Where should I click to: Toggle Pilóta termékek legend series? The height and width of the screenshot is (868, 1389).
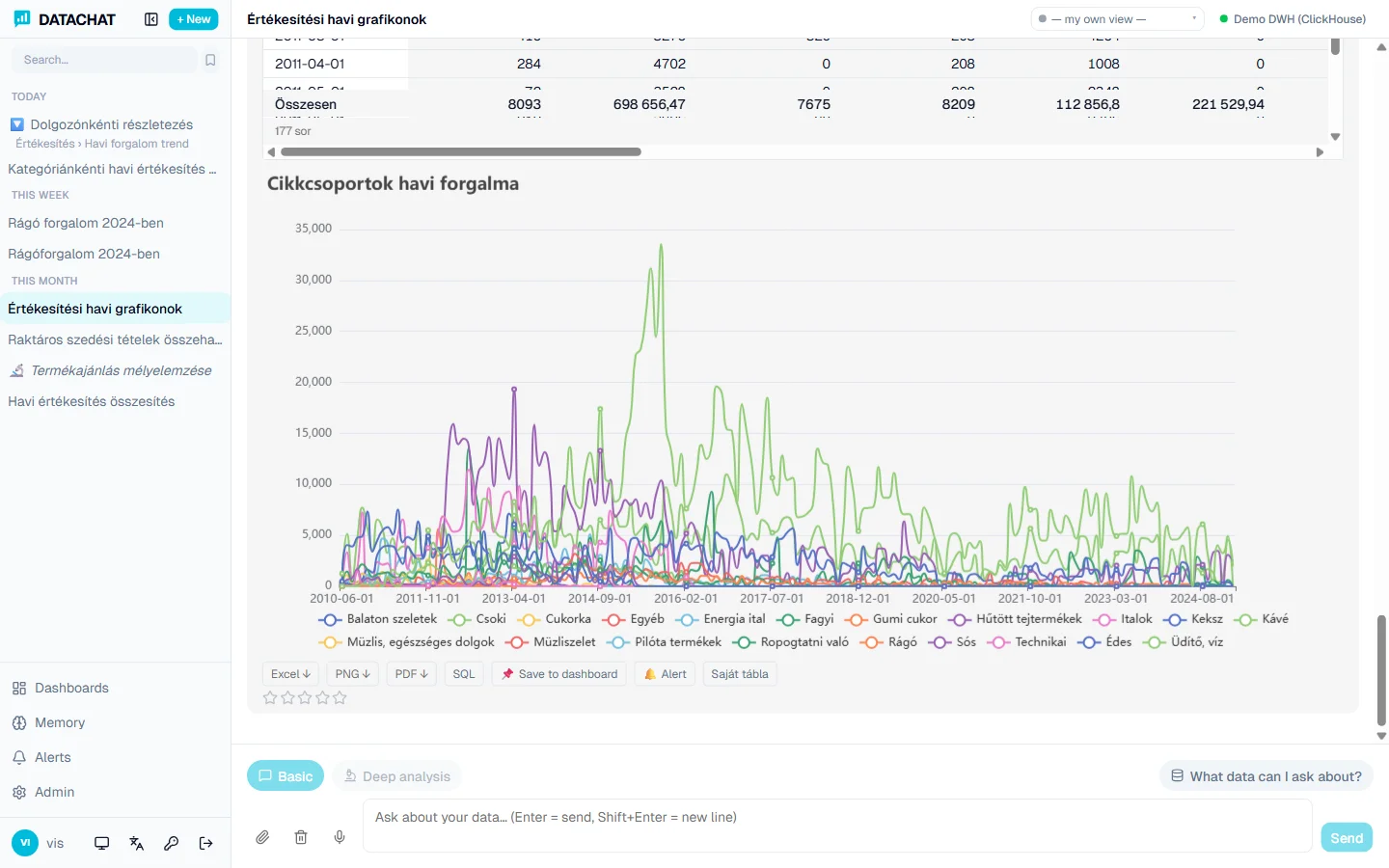pyautogui.click(x=665, y=642)
